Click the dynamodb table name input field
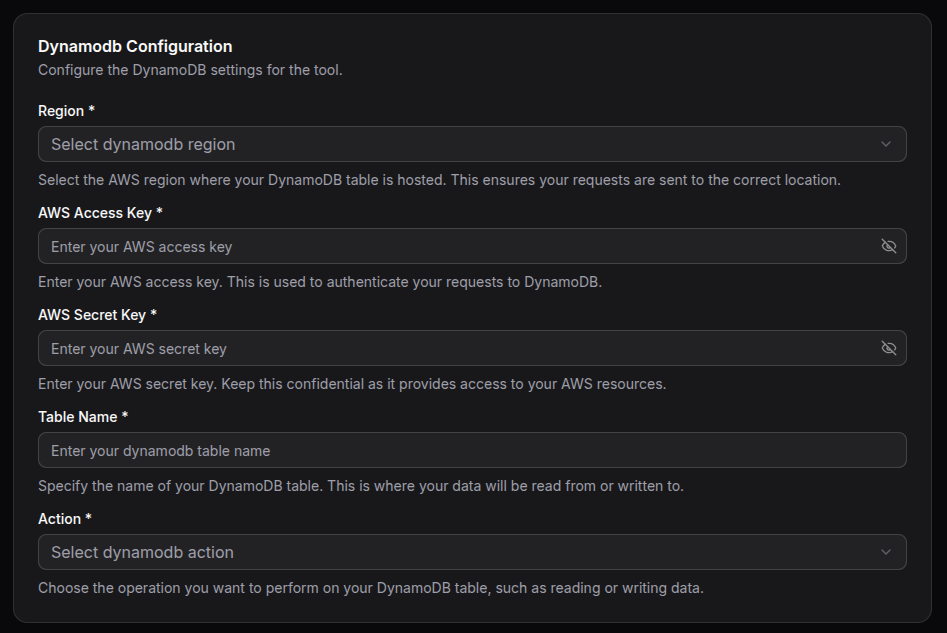The image size is (947, 633). [x=472, y=449]
